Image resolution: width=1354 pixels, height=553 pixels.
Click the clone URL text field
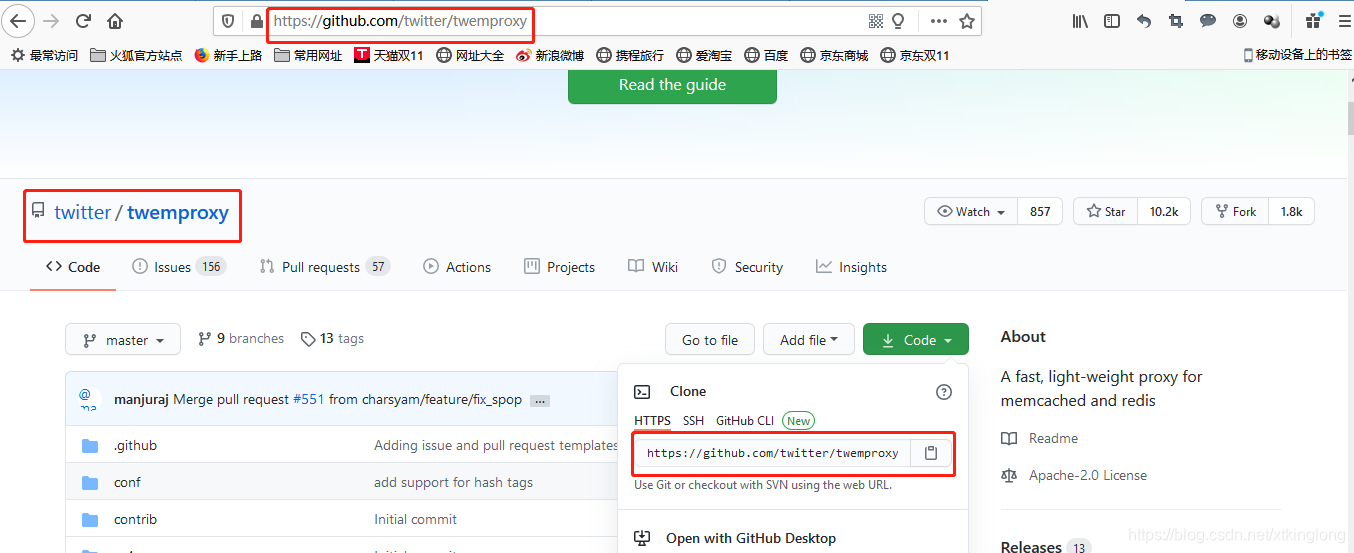pyautogui.click(x=772, y=453)
